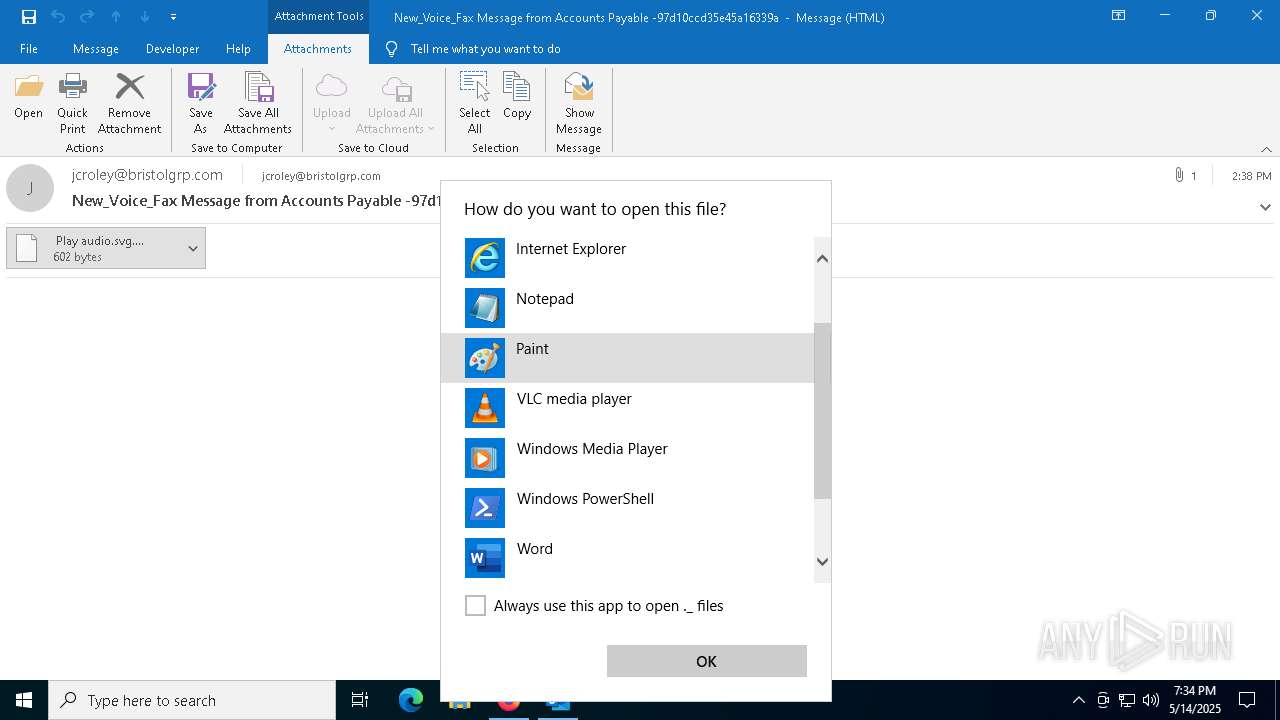Confirm the app choice with OK
1280x720 pixels.
[x=706, y=661]
